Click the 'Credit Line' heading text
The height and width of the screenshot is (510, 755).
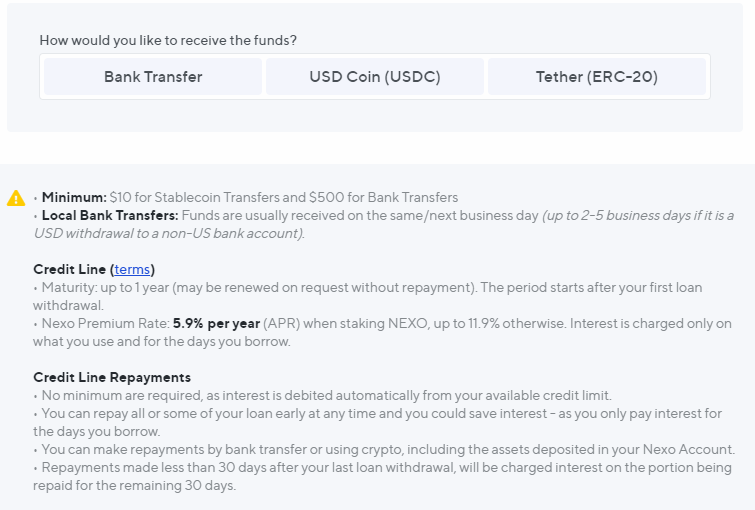pos(69,269)
